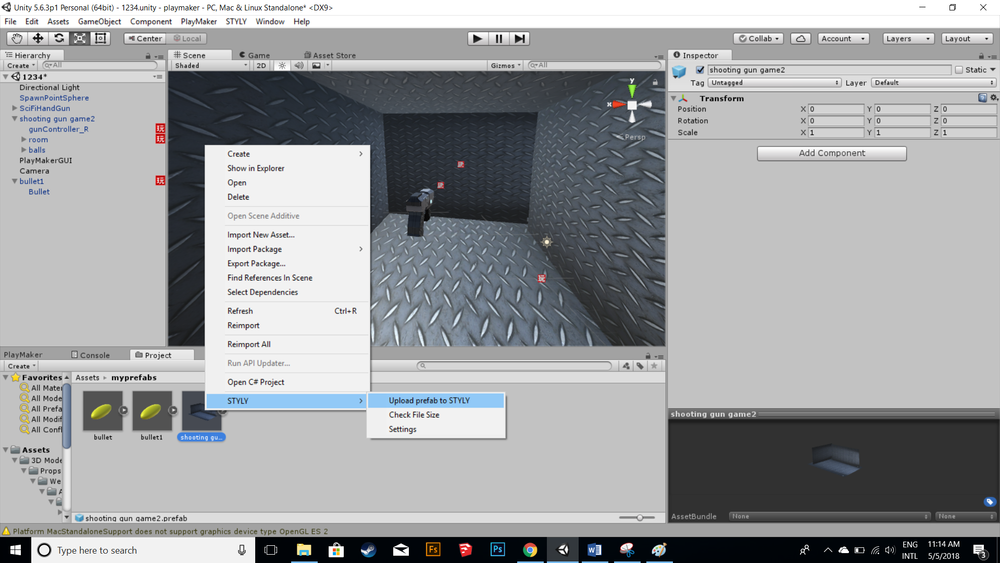Image resolution: width=1000 pixels, height=563 pixels.
Task: Click Create button in Hierarchy
Action: pyautogui.click(x=21, y=65)
